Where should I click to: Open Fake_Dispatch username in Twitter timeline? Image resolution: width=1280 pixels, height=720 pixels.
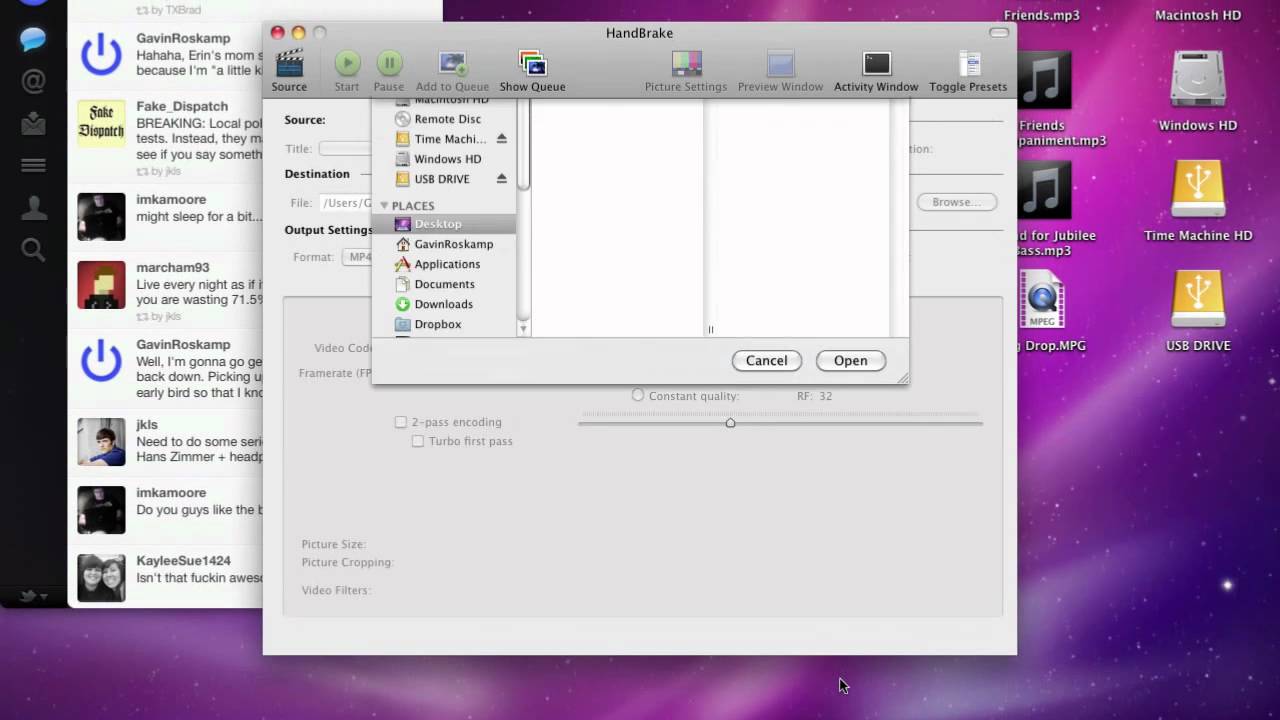(x=182, y=106)
